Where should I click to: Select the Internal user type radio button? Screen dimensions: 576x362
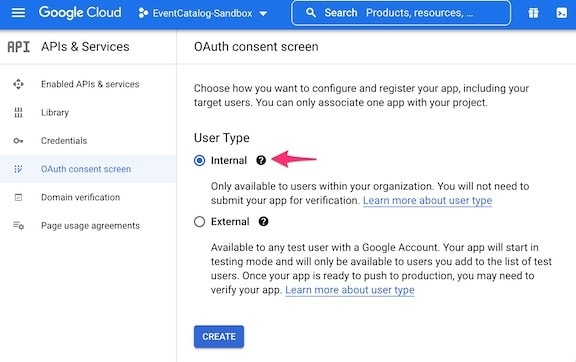tap(199, 161)
